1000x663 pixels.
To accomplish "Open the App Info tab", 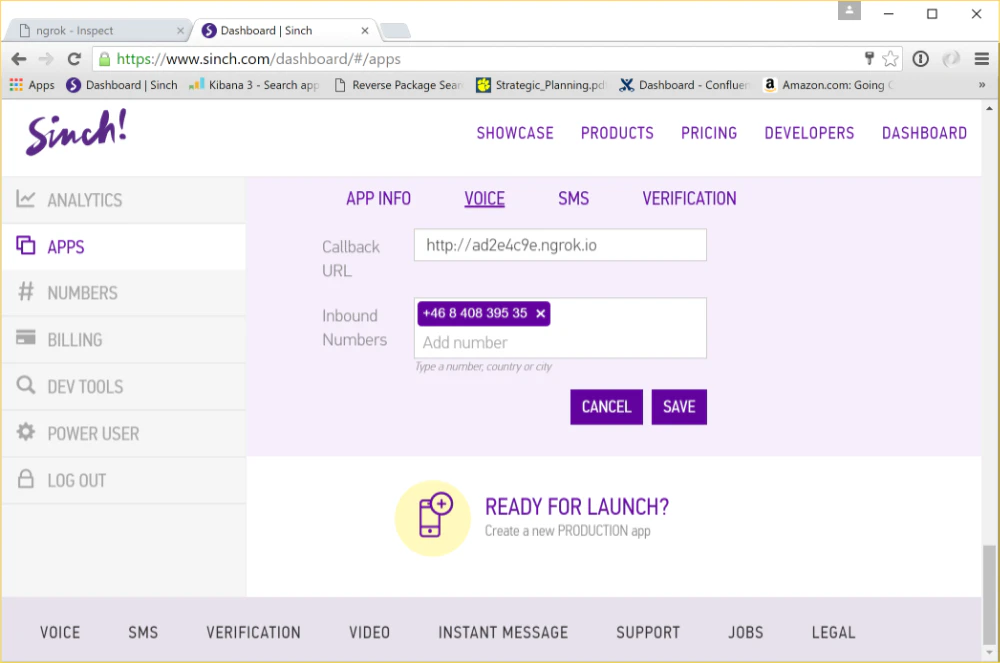I will tap(379, 198).
